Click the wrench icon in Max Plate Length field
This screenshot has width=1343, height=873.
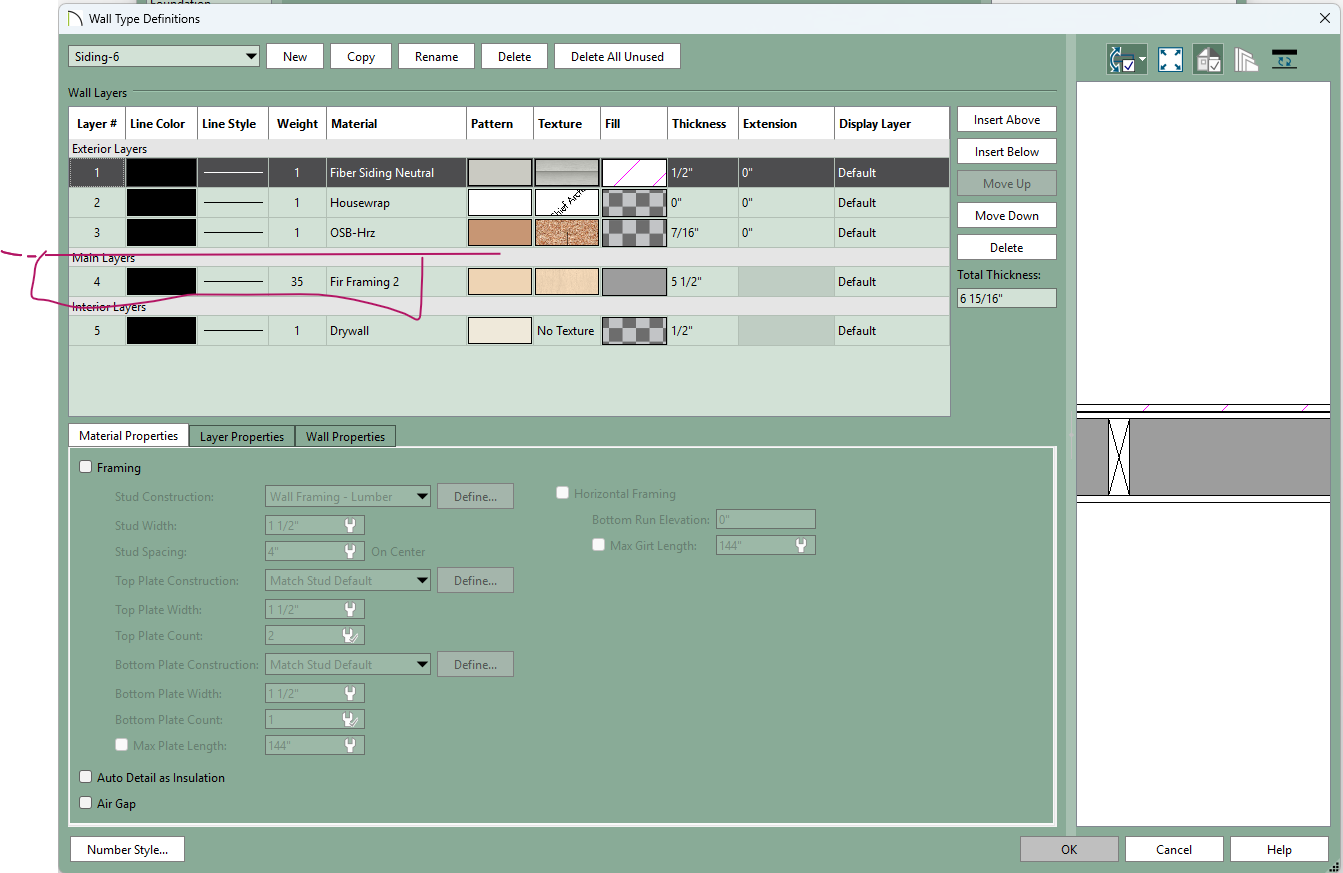click(350, 745)
